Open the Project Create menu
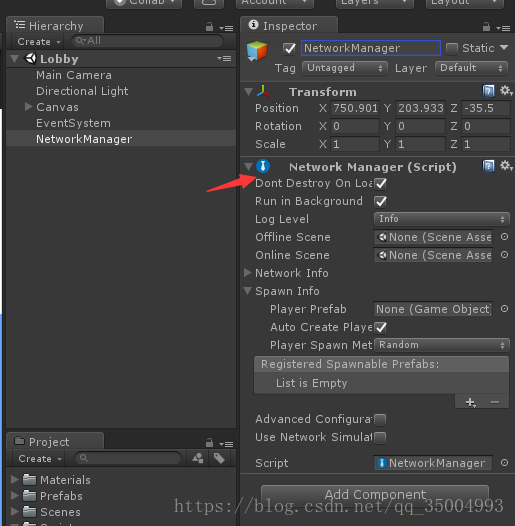Image resolution: width=515 pixels, height=526 pixels. tap(40, 459)
